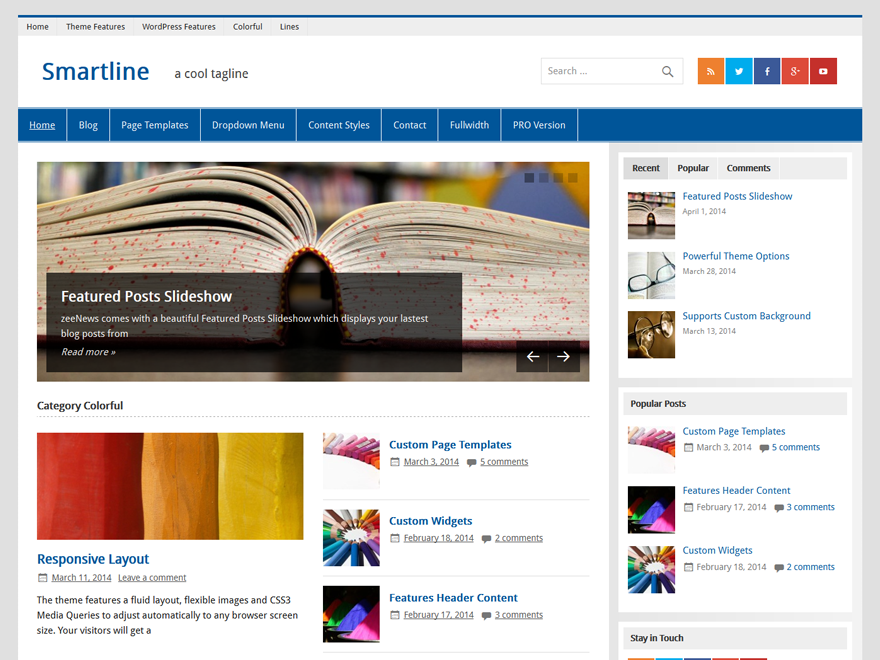Switch to the Comments sidebar tab

(x=748, y=168)
